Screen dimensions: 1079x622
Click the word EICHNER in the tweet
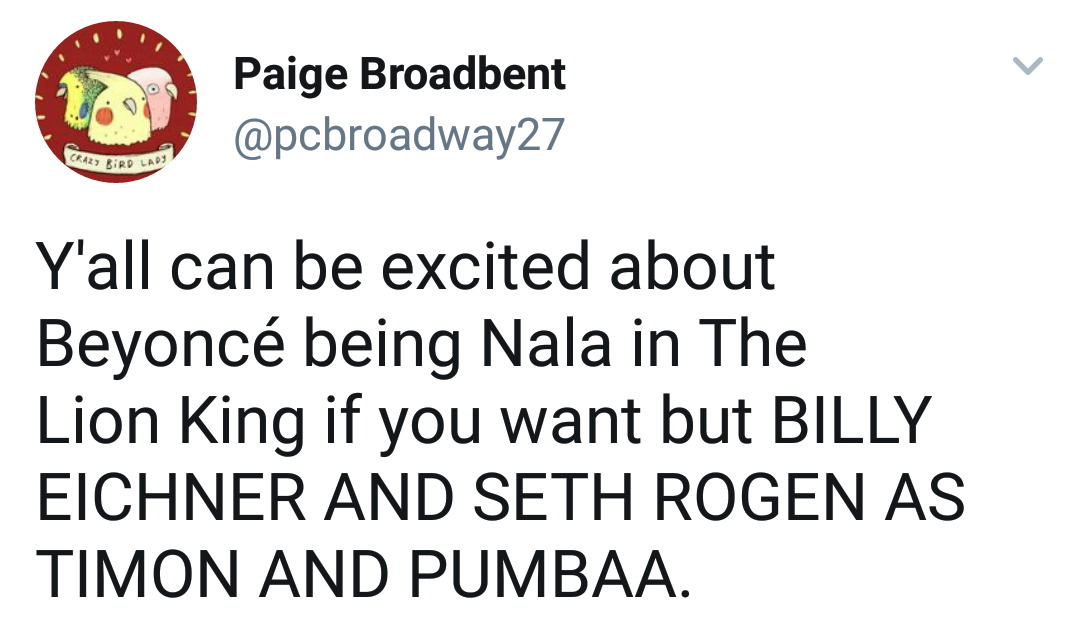coord(171,496)
